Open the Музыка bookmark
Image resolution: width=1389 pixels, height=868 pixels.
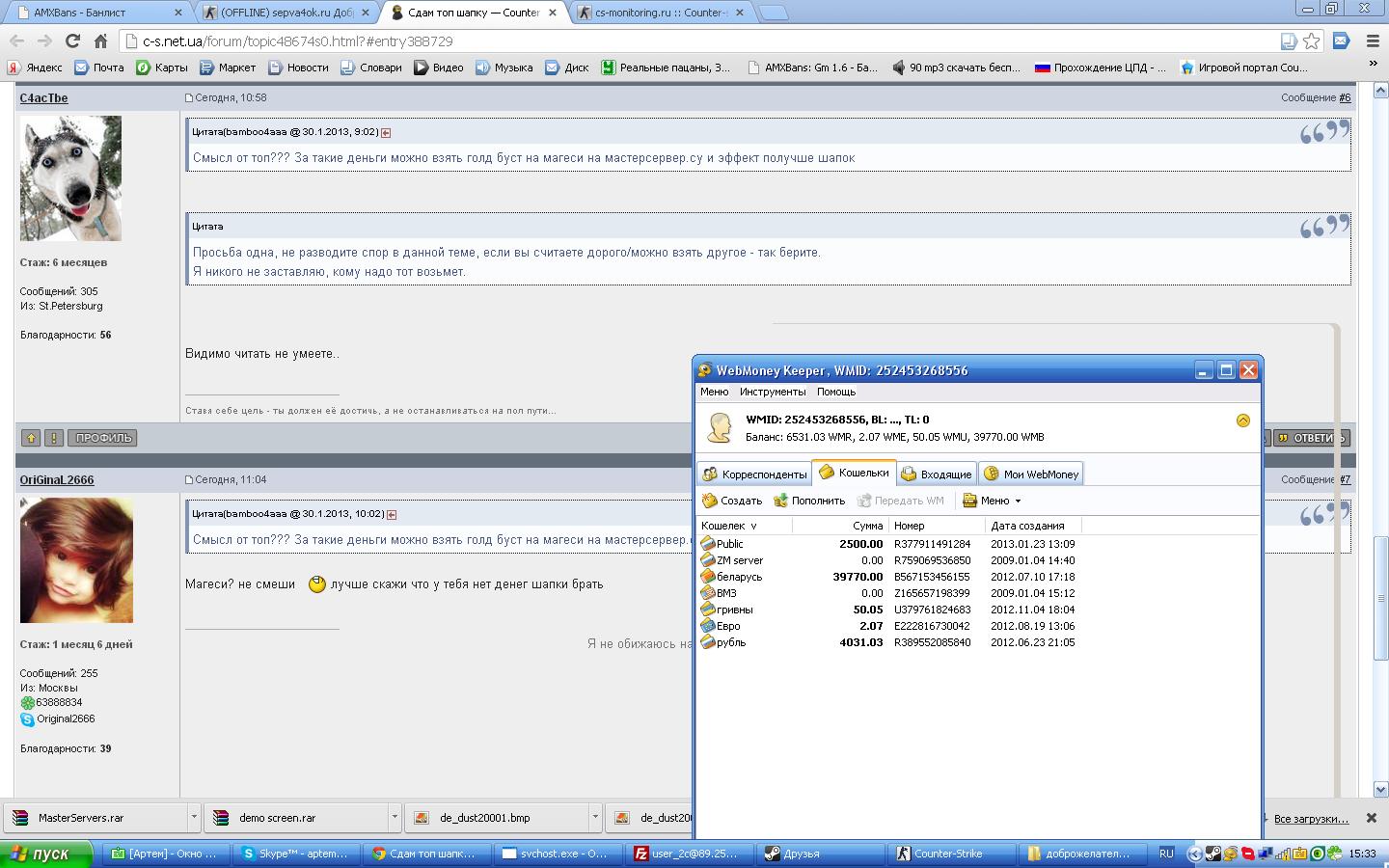click(x=504, y=68)
